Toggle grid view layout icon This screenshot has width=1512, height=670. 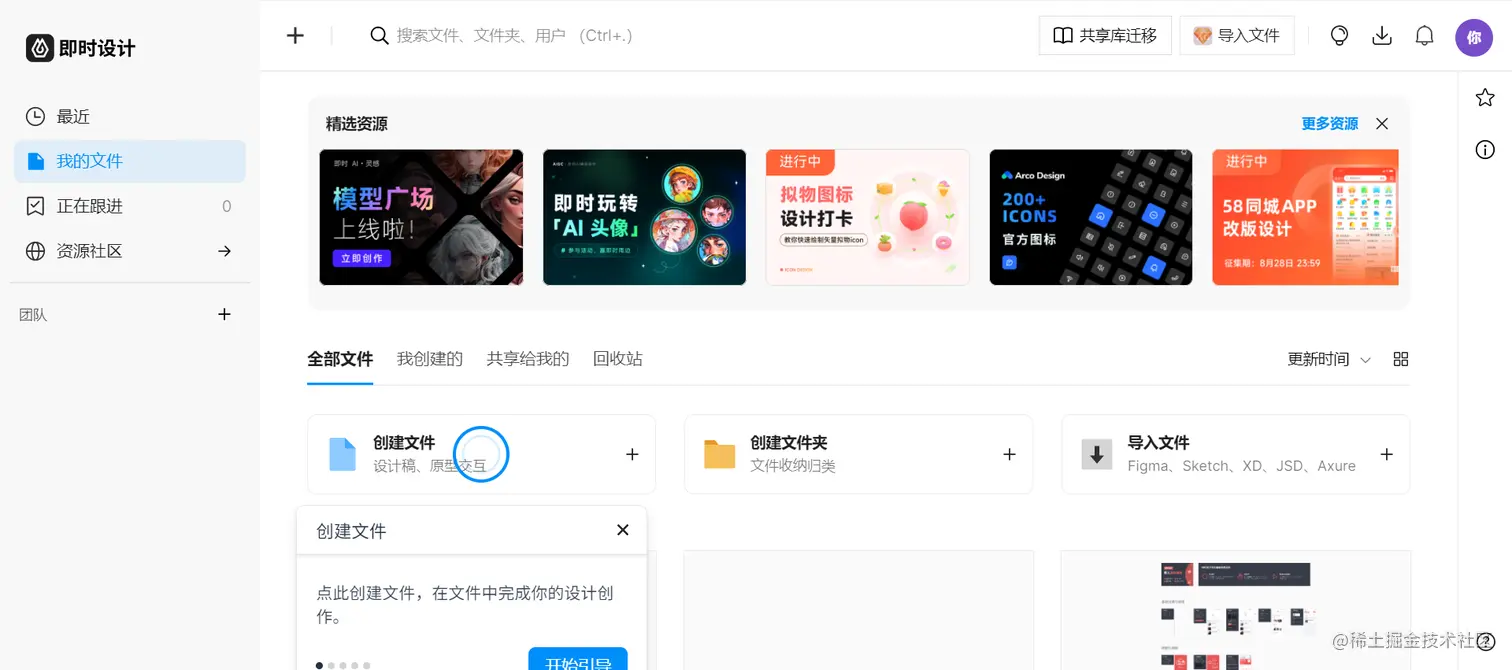pyautogui.click(x=1401, y=359)
